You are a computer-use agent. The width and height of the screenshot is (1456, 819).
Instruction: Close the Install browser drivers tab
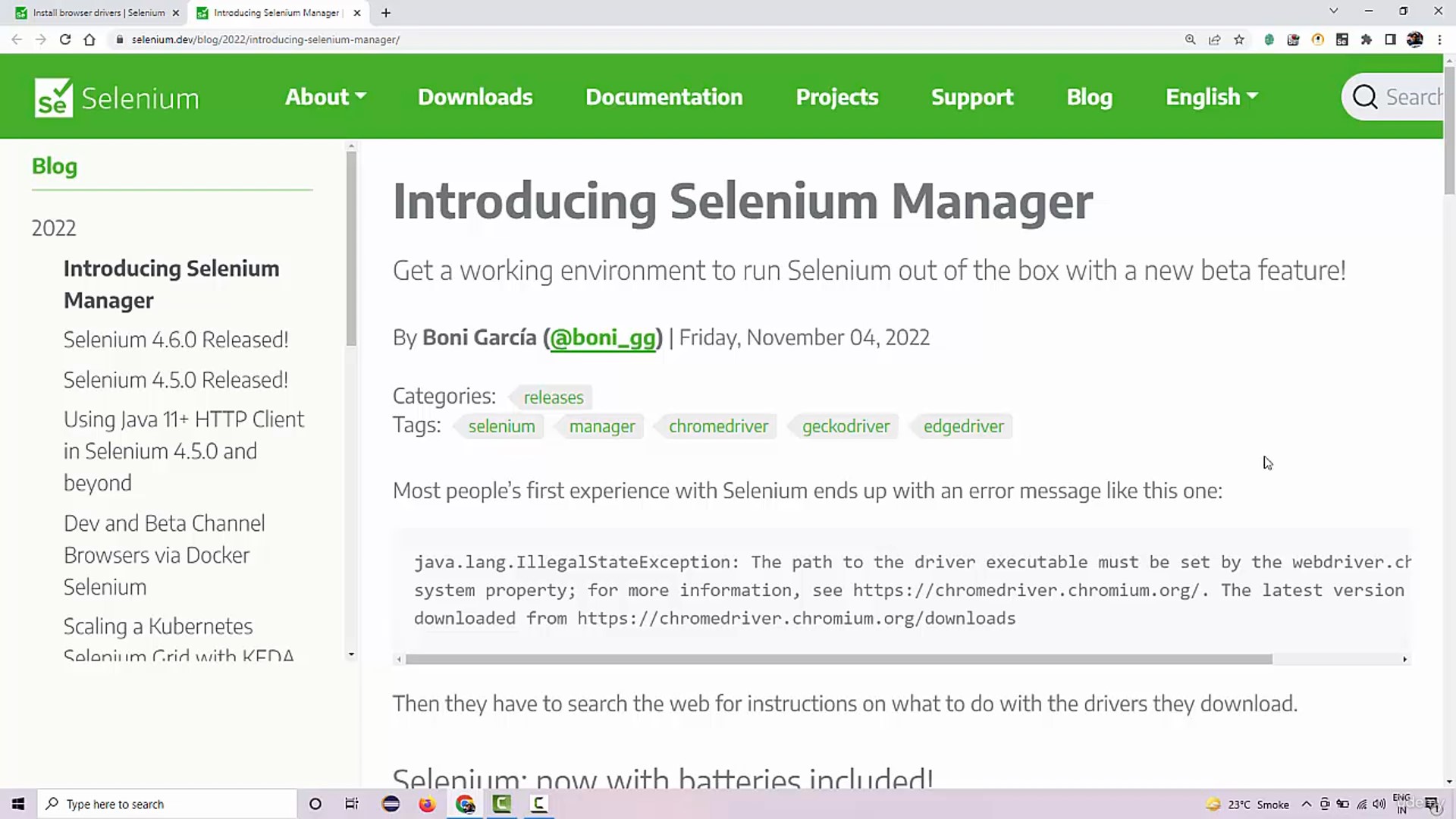coord(176,13)
